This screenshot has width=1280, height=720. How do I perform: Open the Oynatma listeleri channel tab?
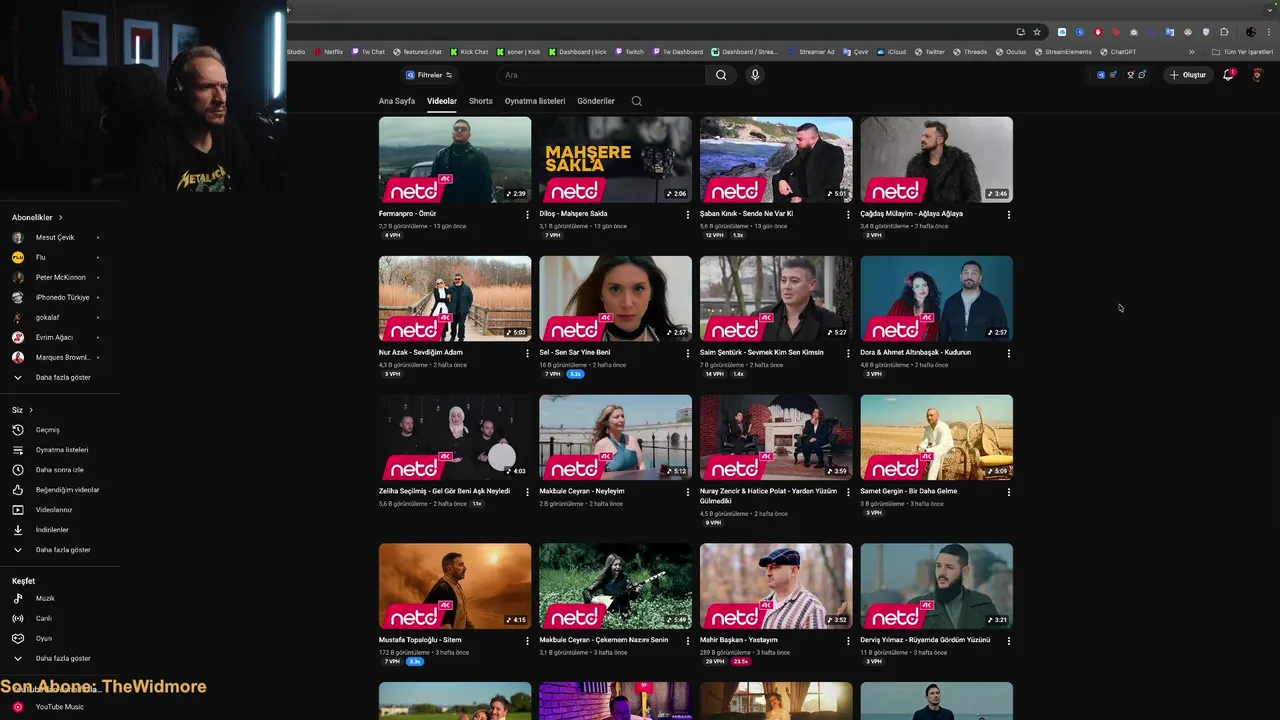pyautogui.click(x=535, y=101)
